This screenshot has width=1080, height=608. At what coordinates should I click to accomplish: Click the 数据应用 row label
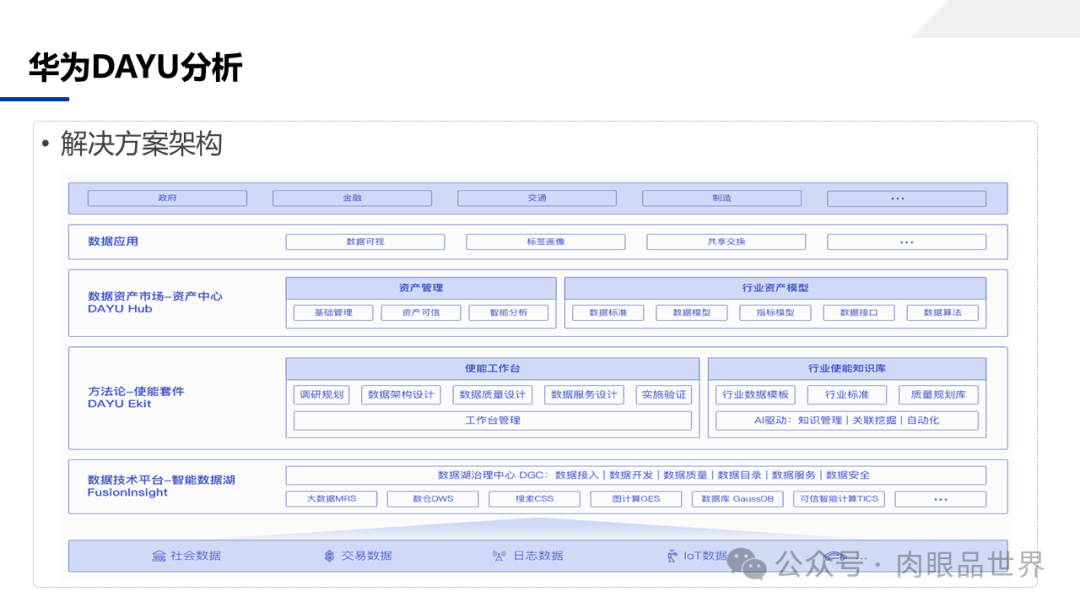tap(113, 242)
